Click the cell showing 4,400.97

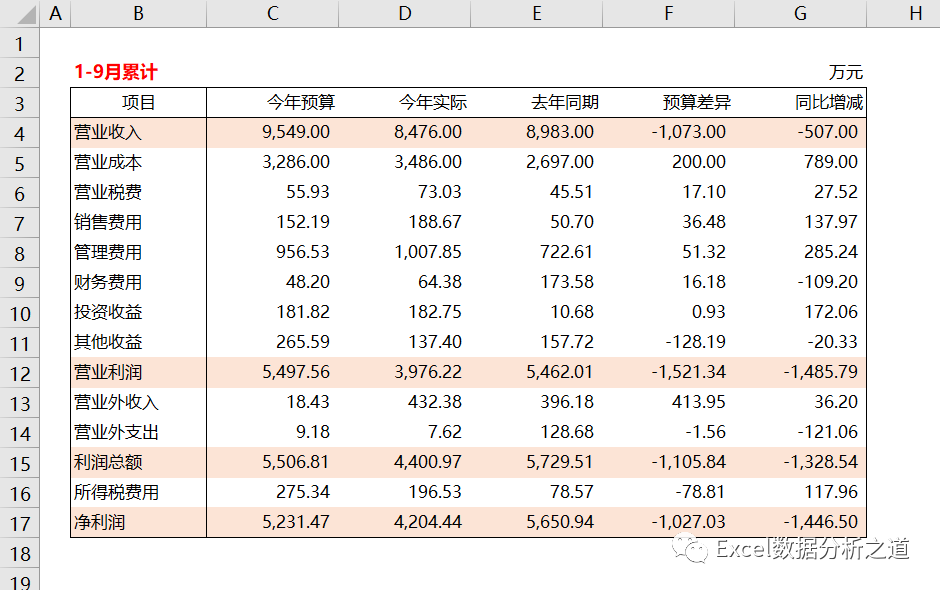405,462
